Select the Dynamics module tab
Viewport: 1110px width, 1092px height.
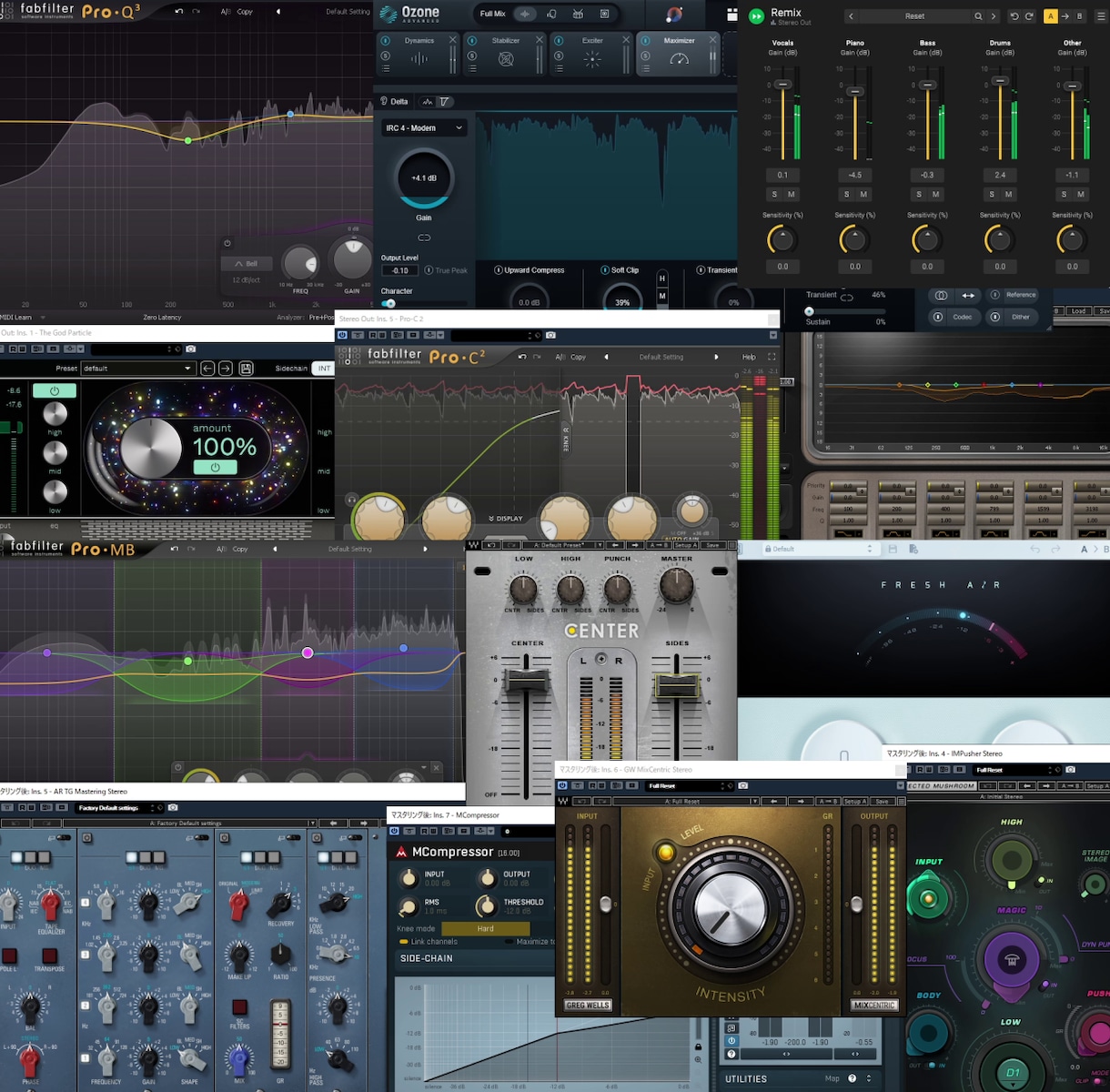pos(419,41)
